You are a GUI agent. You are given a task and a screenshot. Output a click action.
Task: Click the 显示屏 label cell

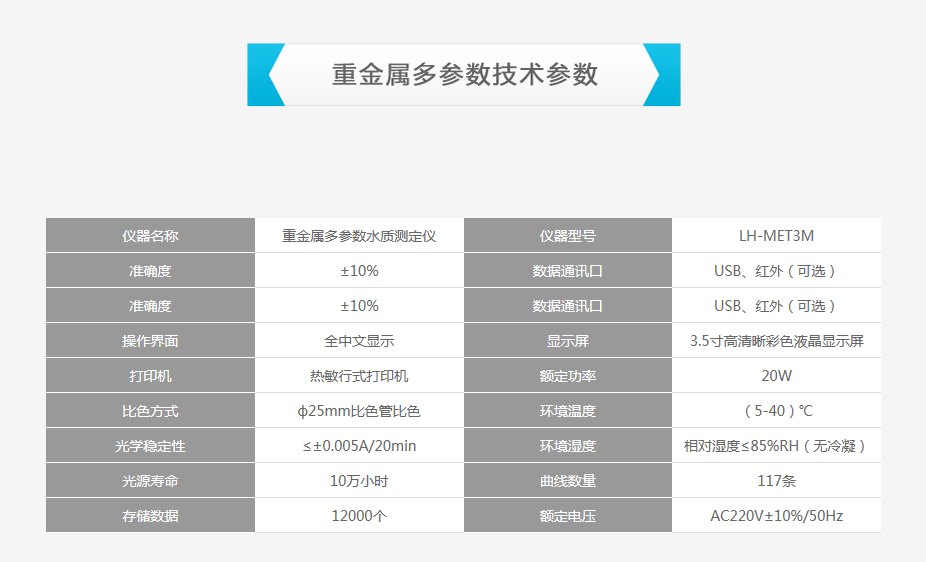click(568, 341)
